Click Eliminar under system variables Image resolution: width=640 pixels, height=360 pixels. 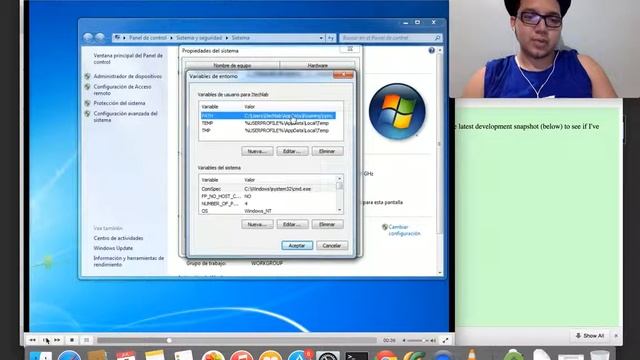pyautogui.click(x=327, y=224)
